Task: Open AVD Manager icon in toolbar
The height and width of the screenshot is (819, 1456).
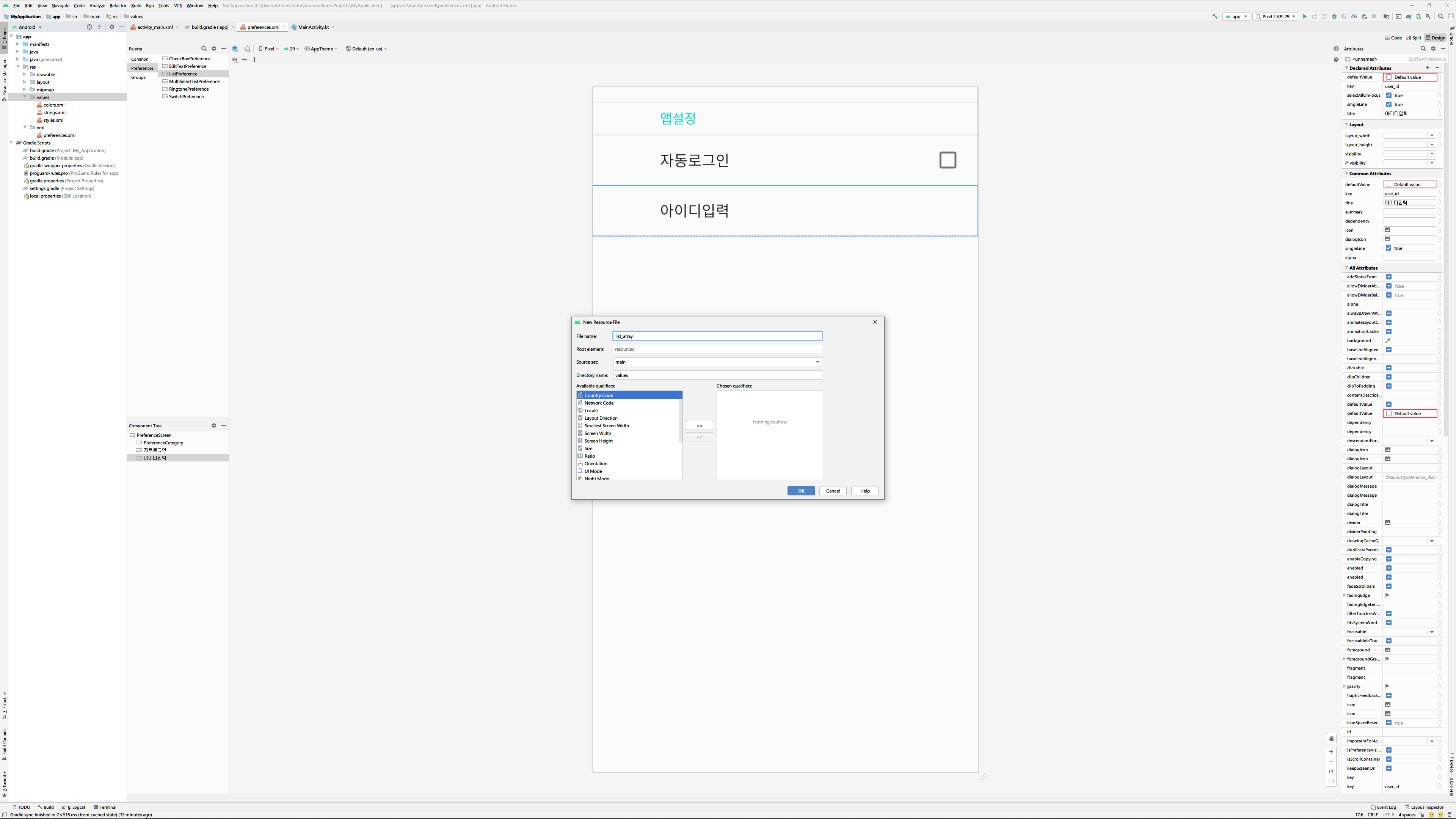Action: tap(1418, 16)
